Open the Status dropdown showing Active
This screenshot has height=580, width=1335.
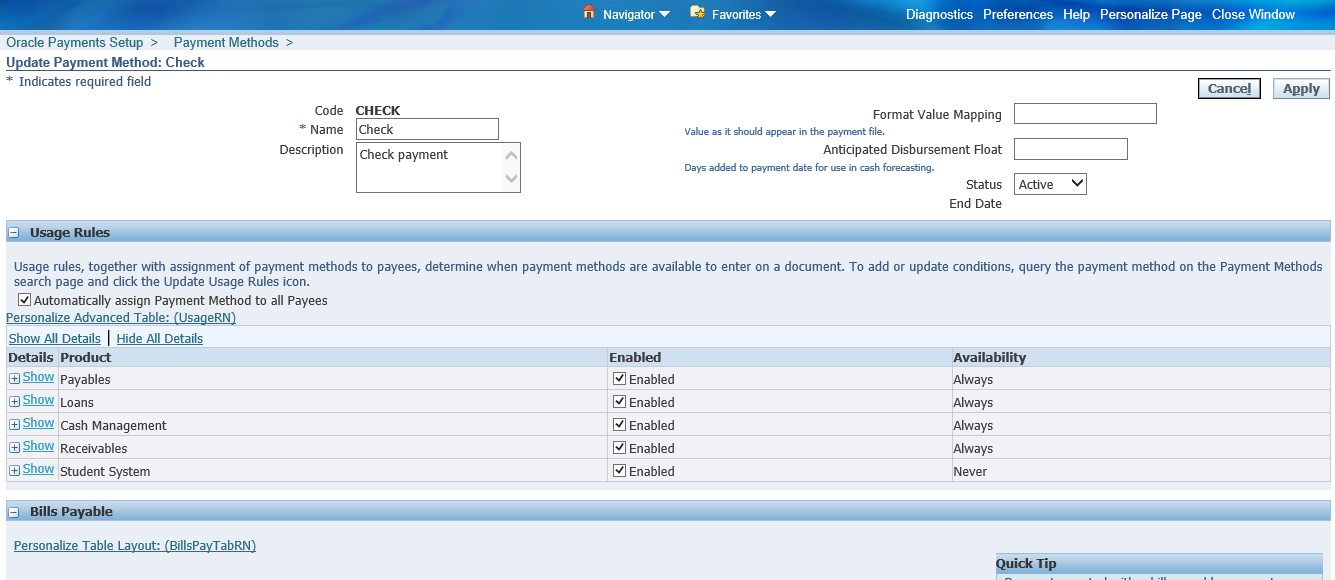(x=1050, y=183)
